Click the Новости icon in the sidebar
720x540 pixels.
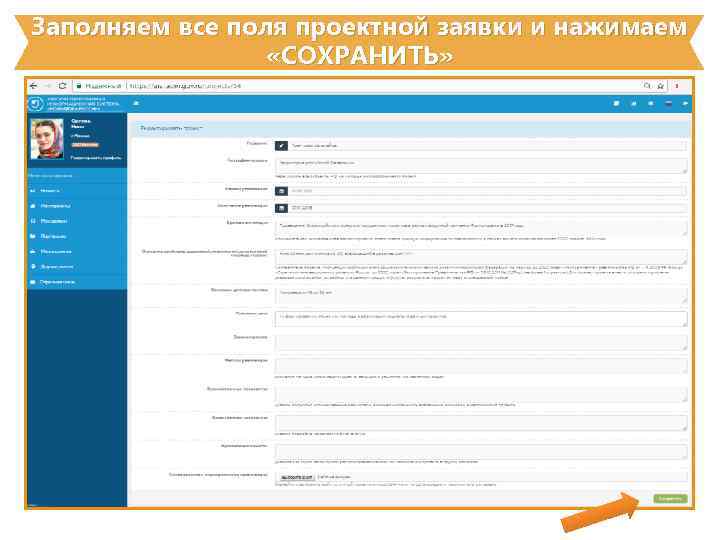click(33, 191)
